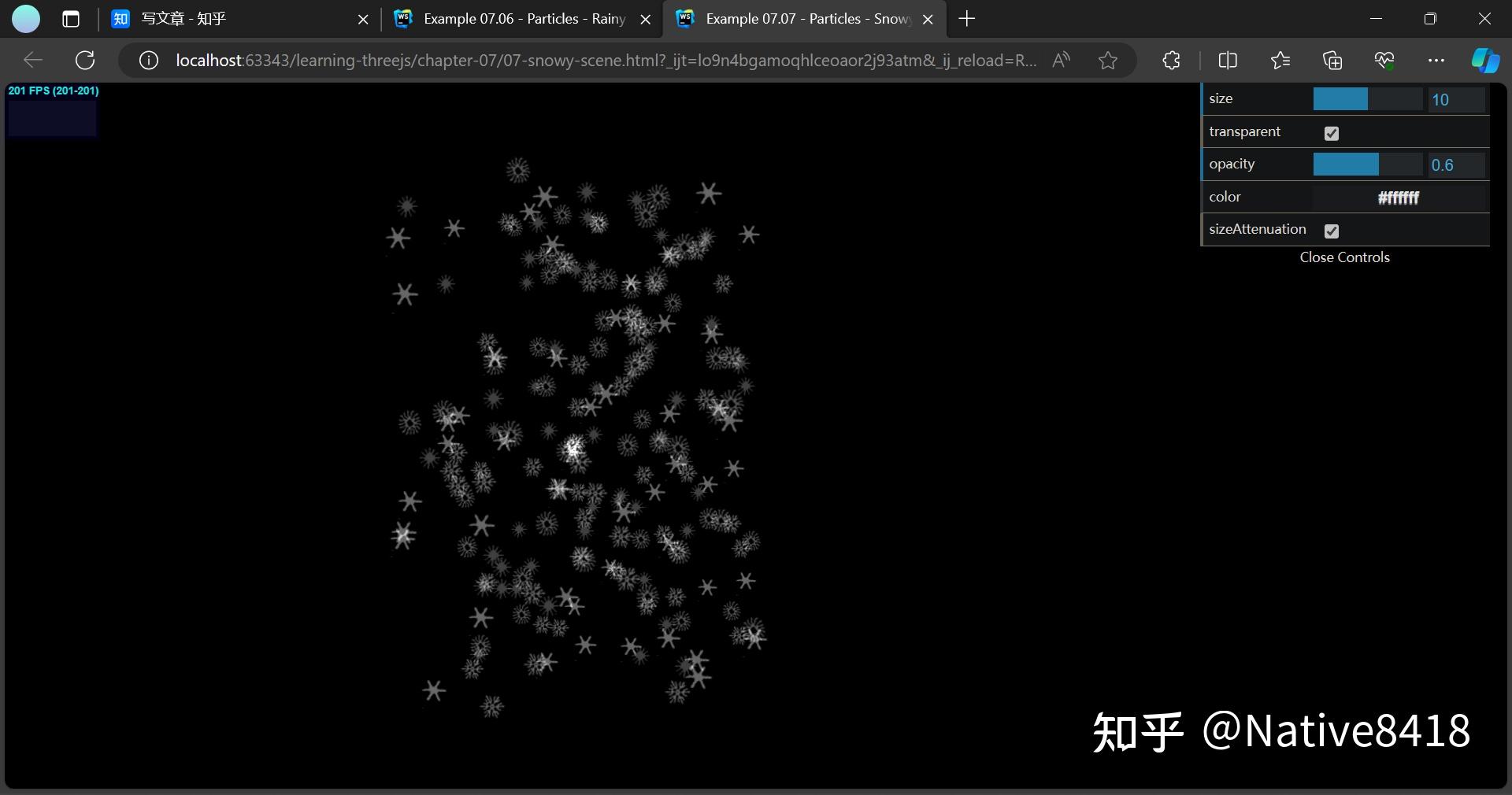Disable the sizeAttenuation checkbox
Screen dimensions: 1512x795
[1331, 231]
